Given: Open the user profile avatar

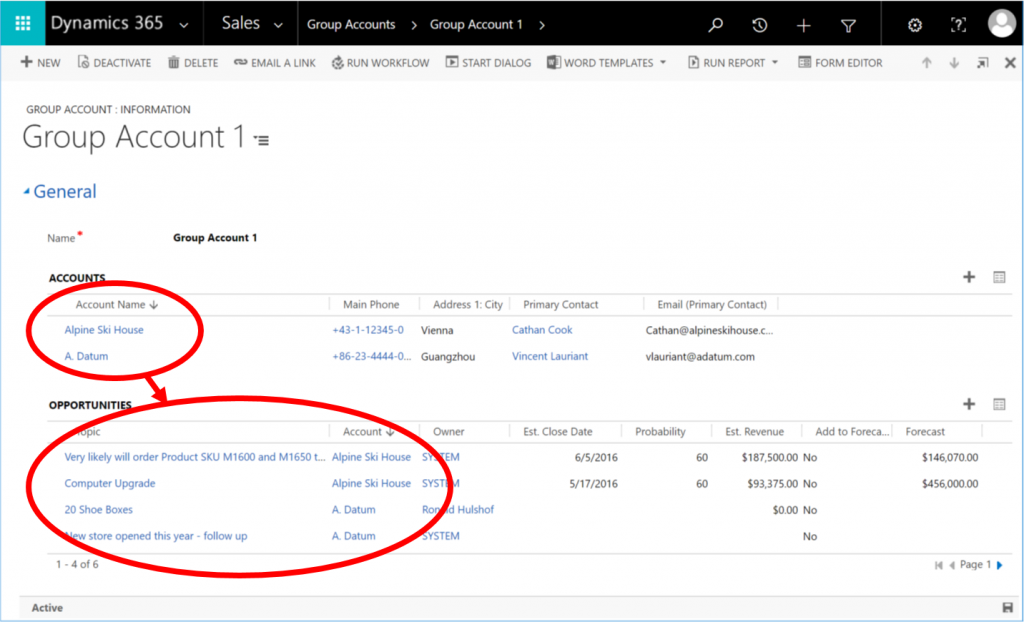Looking at the screenshot, I should pyautogui.click(x=1001, y=24).
